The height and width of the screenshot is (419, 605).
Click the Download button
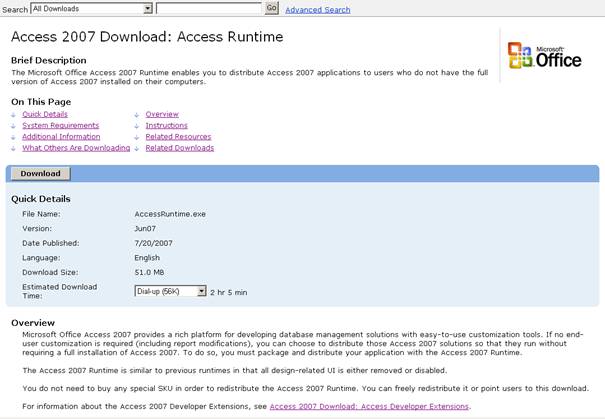point(41,174)
